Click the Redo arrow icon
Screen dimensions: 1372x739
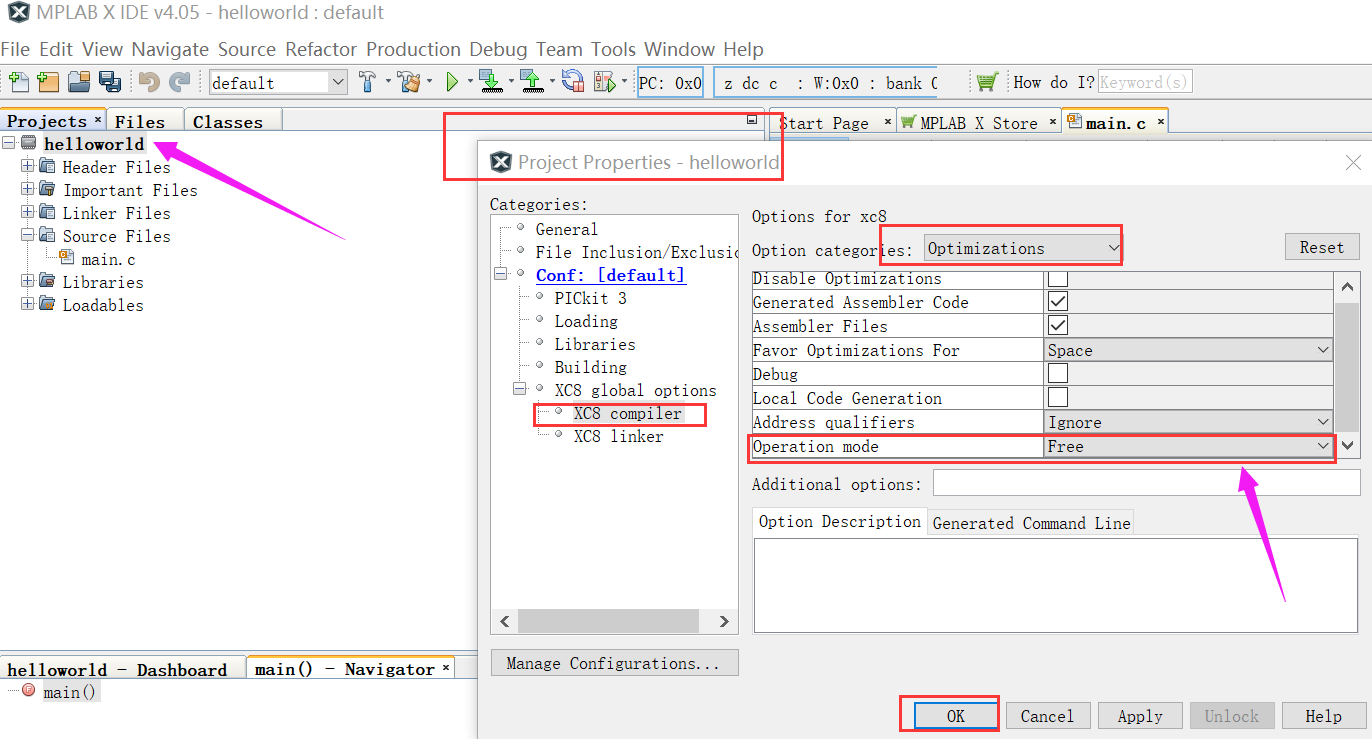point(180,82)
